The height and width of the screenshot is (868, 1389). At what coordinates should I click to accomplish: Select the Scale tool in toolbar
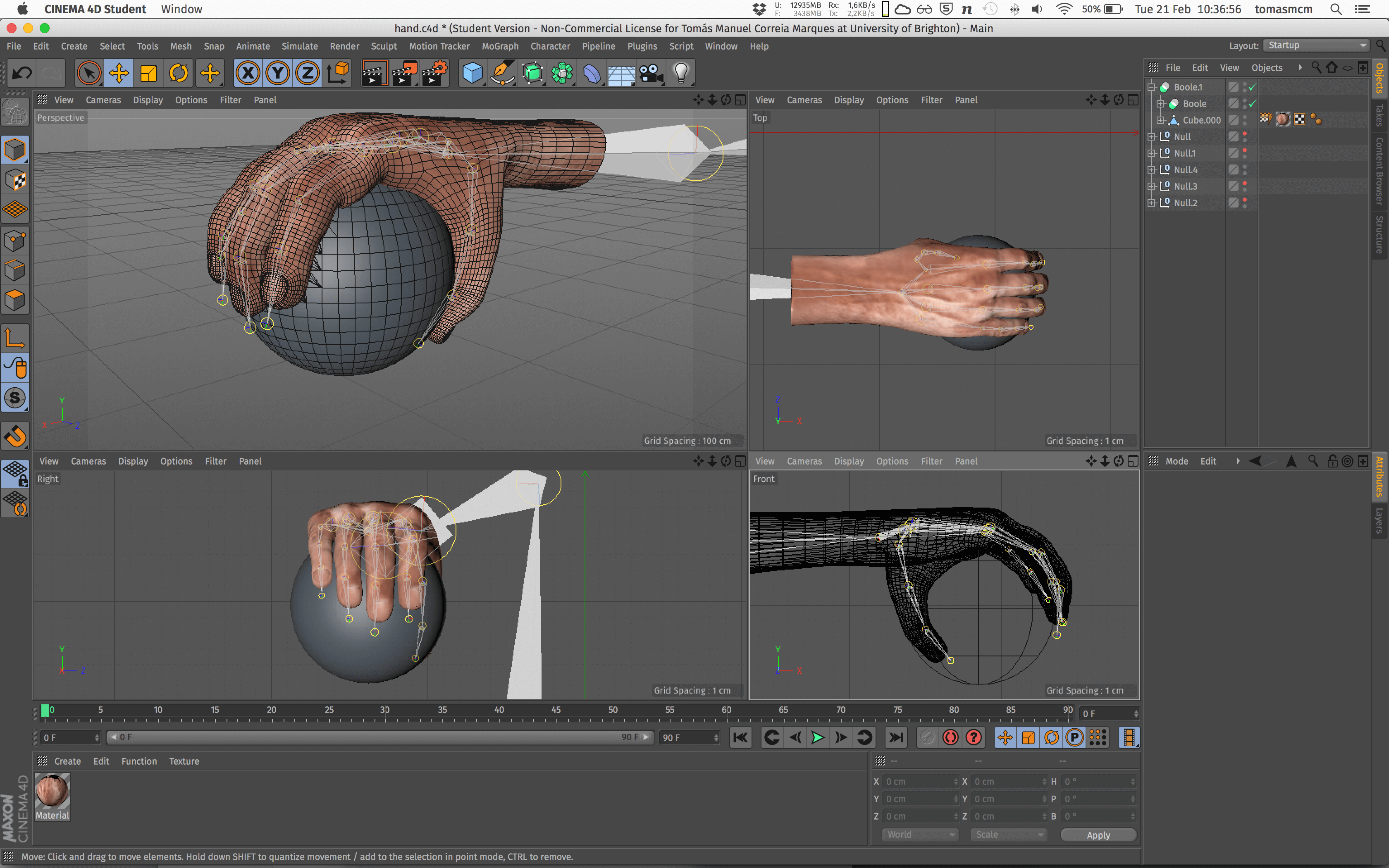click(149, 73)
